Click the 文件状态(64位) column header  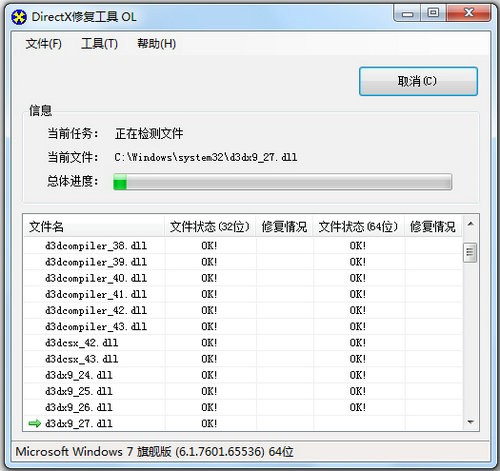[359, 227]
